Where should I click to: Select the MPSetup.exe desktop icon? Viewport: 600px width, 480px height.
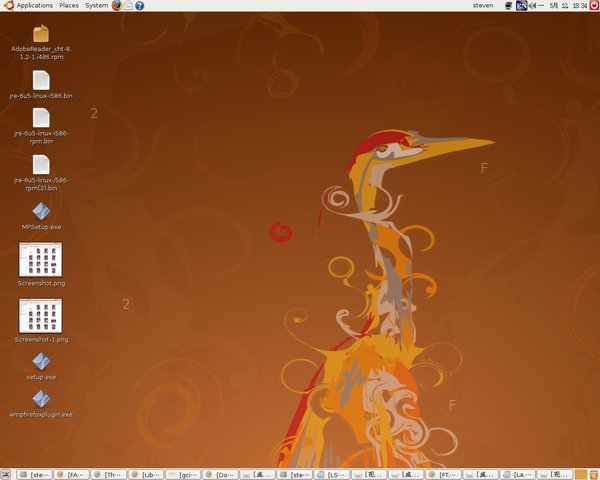tap(41, 211)
